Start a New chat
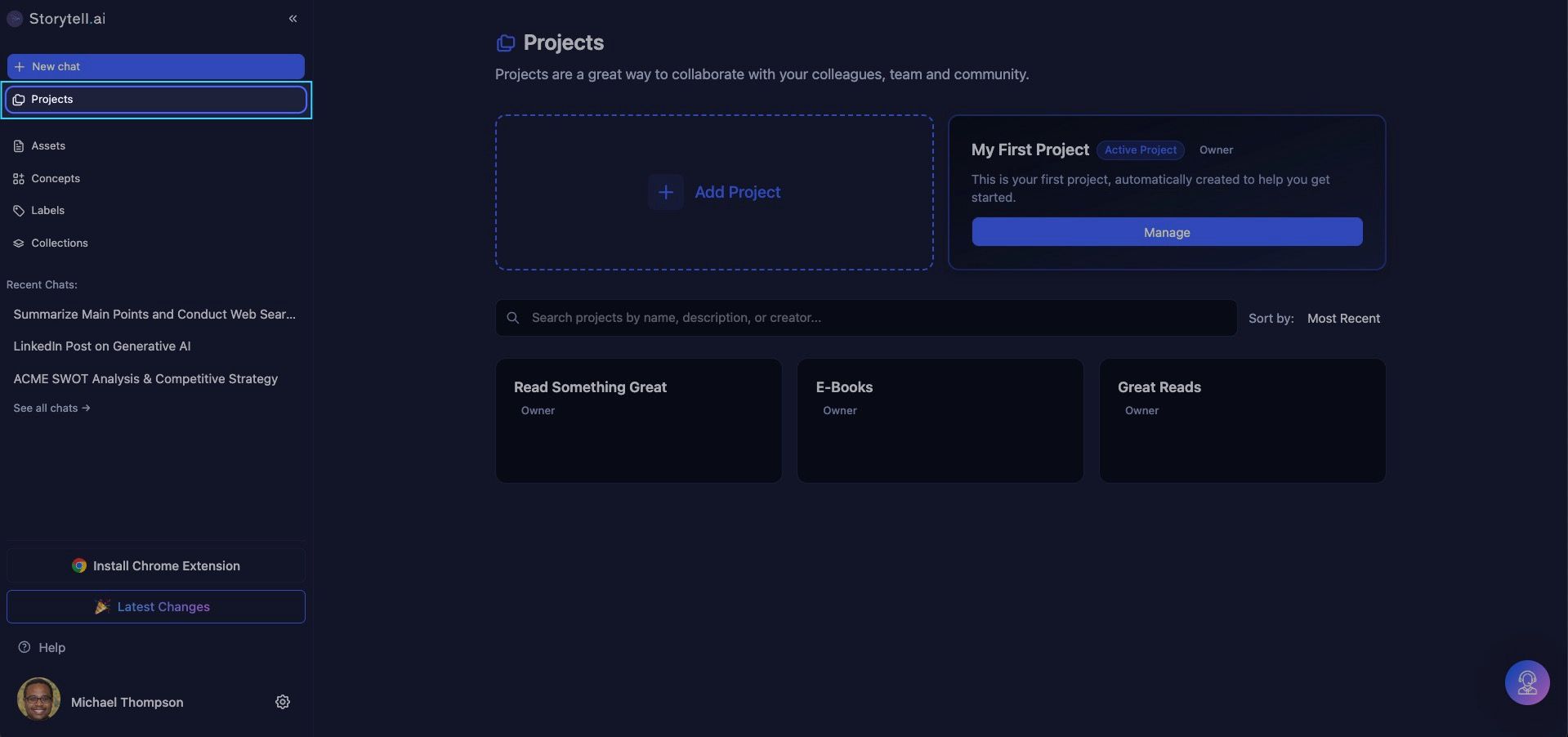The height and width of the screenshot is (737, 1568). point(155,66)
